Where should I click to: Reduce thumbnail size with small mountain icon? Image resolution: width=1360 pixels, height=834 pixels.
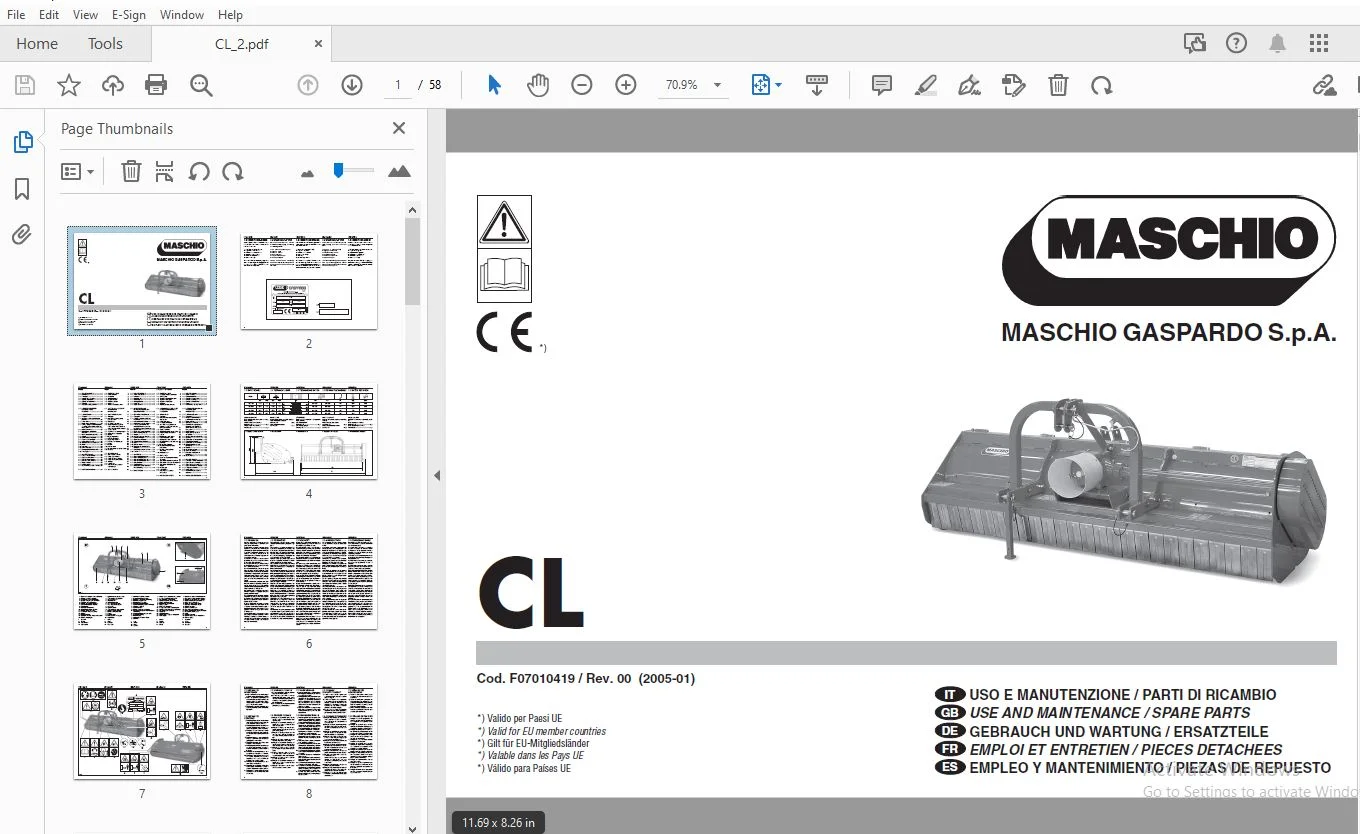307,174
